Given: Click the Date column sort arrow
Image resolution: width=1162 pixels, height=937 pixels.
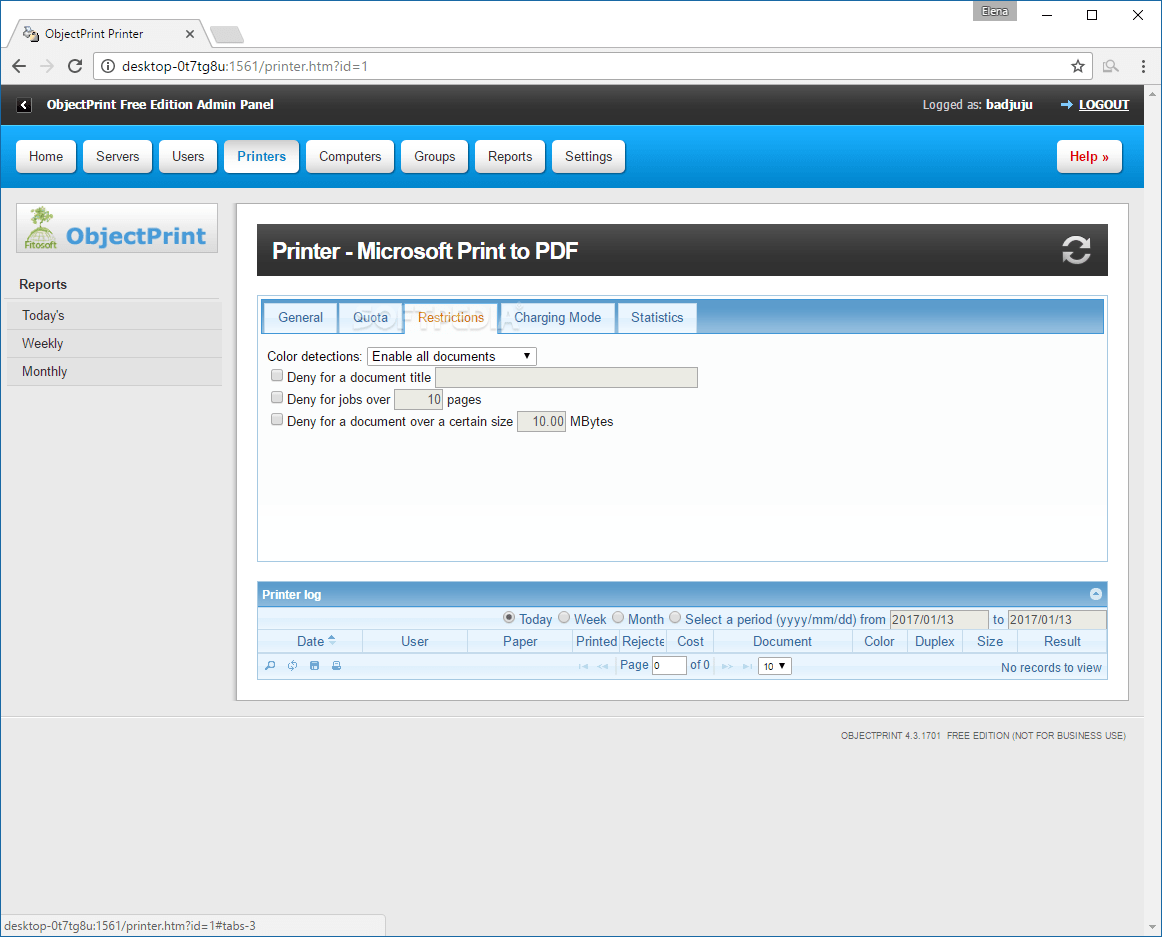Looking at the screenshot, I should 332,640.
